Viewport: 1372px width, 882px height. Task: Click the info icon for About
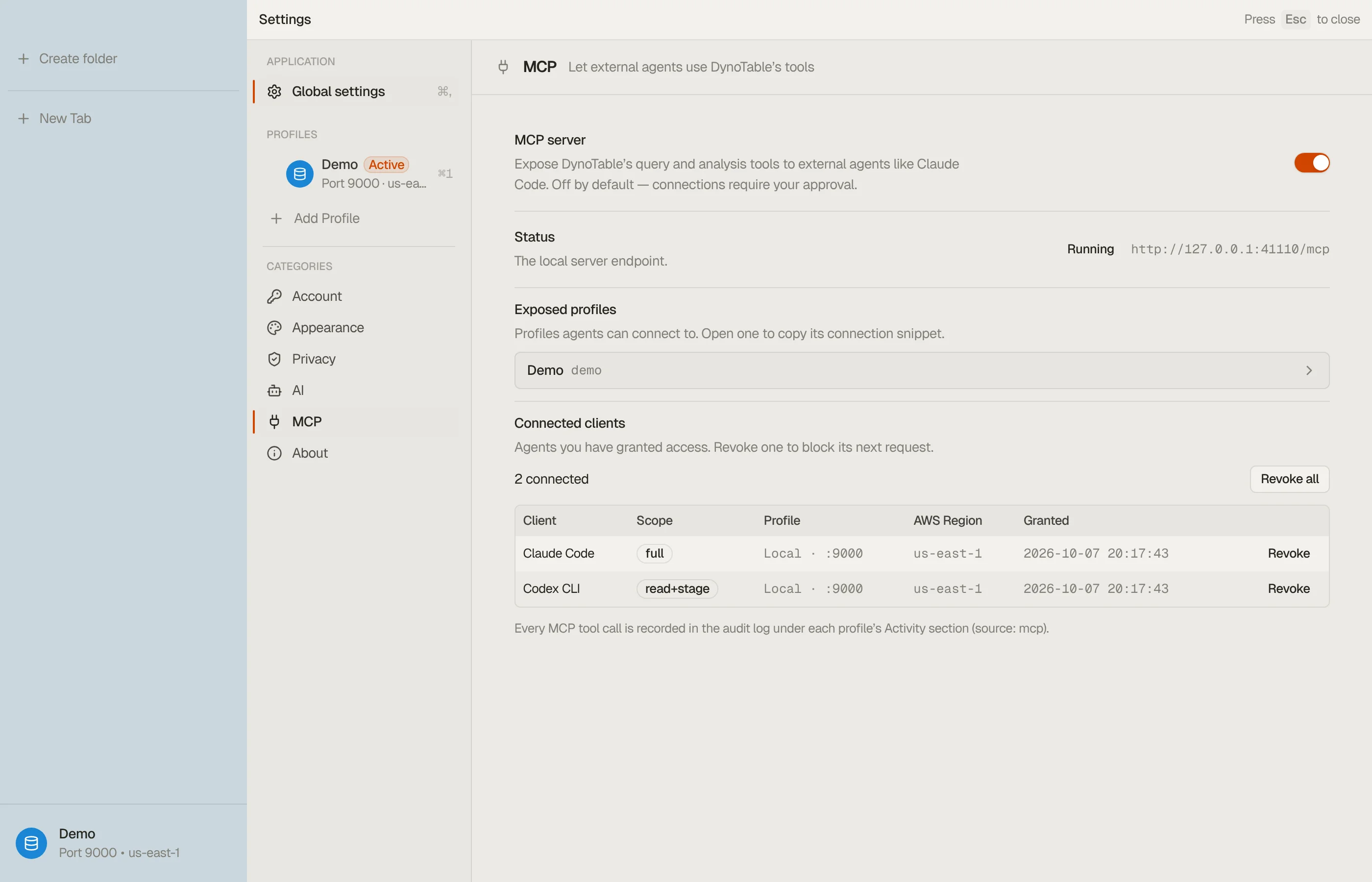pyautogui.click(x=274, y=453)
